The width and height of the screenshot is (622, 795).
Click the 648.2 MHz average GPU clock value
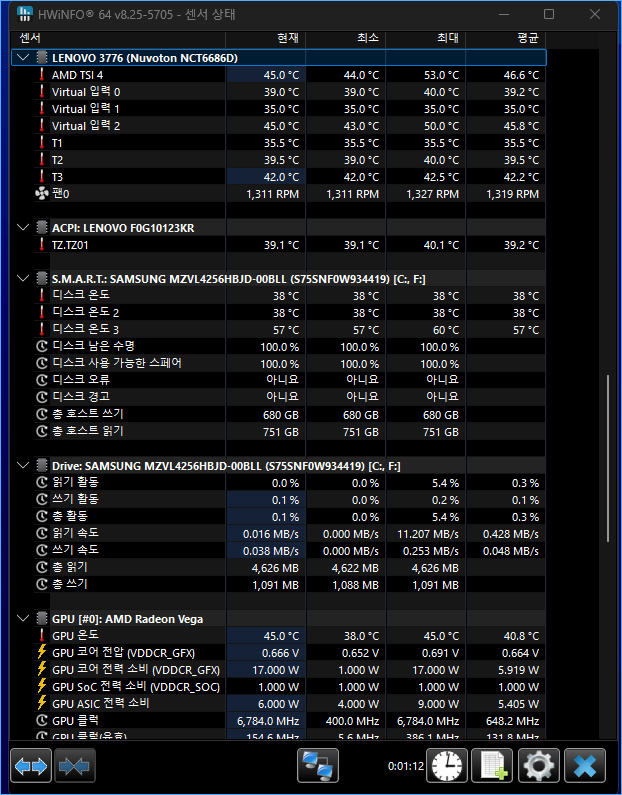tap(513, 721)
